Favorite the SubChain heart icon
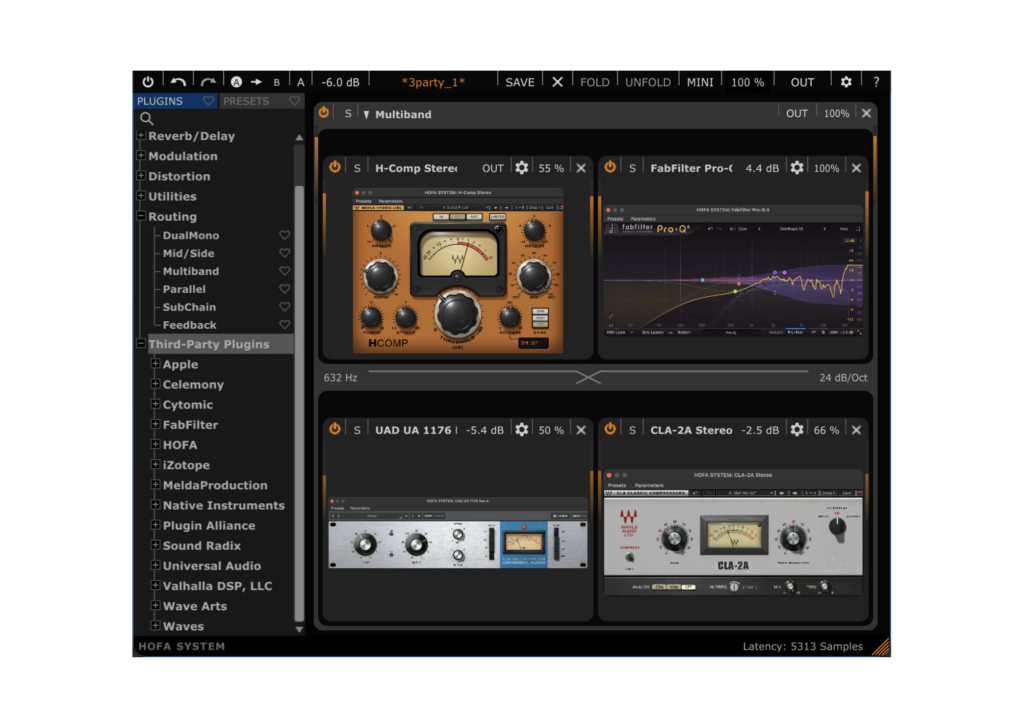 tap(285, 307)
